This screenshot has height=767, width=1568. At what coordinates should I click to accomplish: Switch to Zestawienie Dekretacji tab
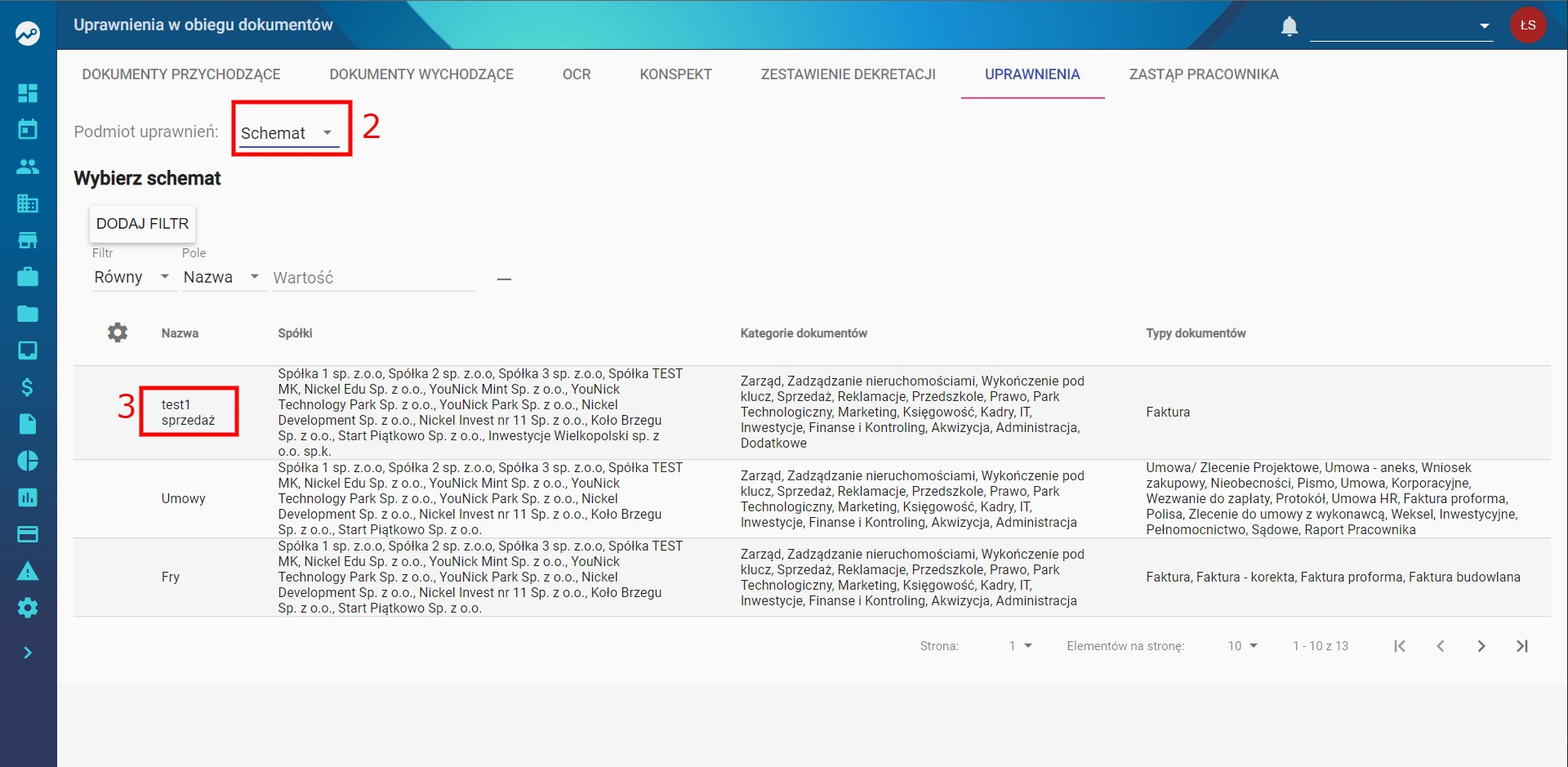tap(849, 74)
